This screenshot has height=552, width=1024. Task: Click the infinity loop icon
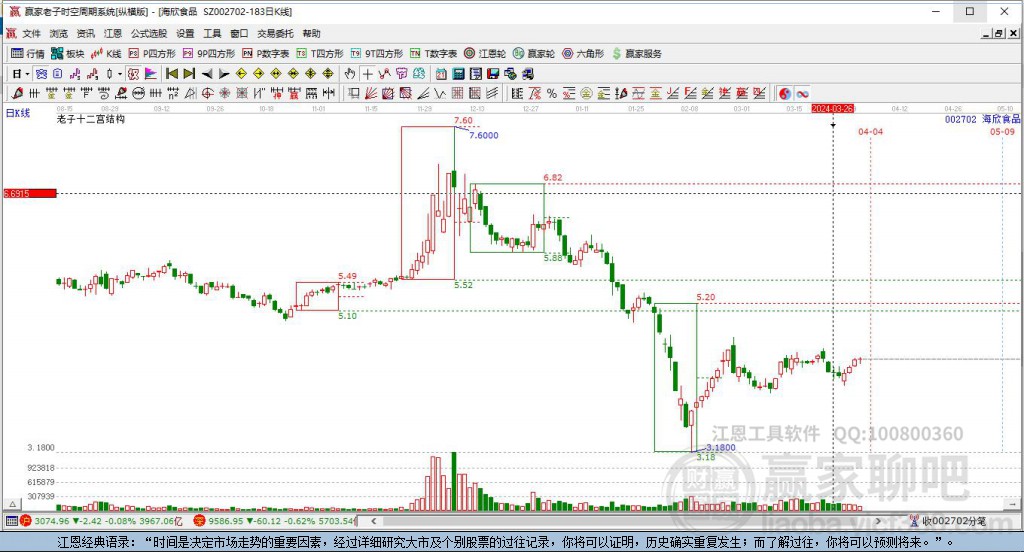[x=803, y=93]
